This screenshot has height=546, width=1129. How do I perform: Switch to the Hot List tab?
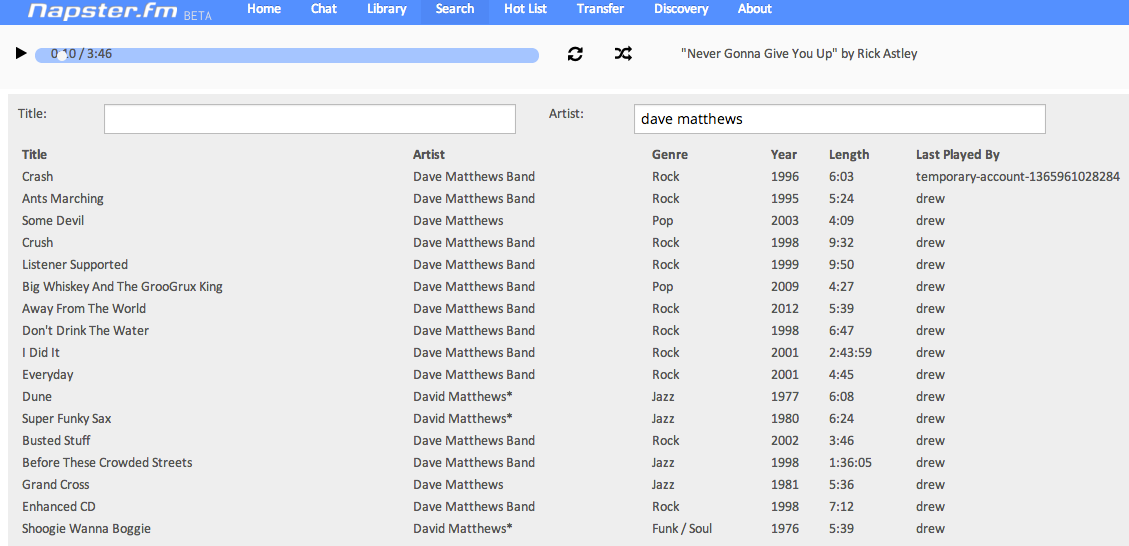tap(525, 9)
